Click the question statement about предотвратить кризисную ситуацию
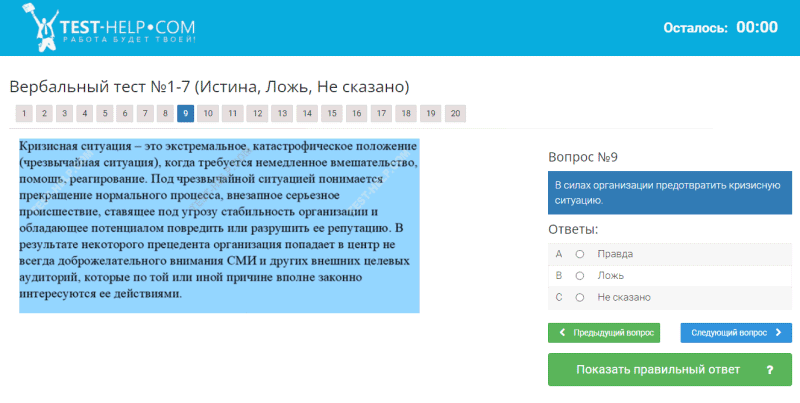The image size is (800, 403). (x=670, y=193)
